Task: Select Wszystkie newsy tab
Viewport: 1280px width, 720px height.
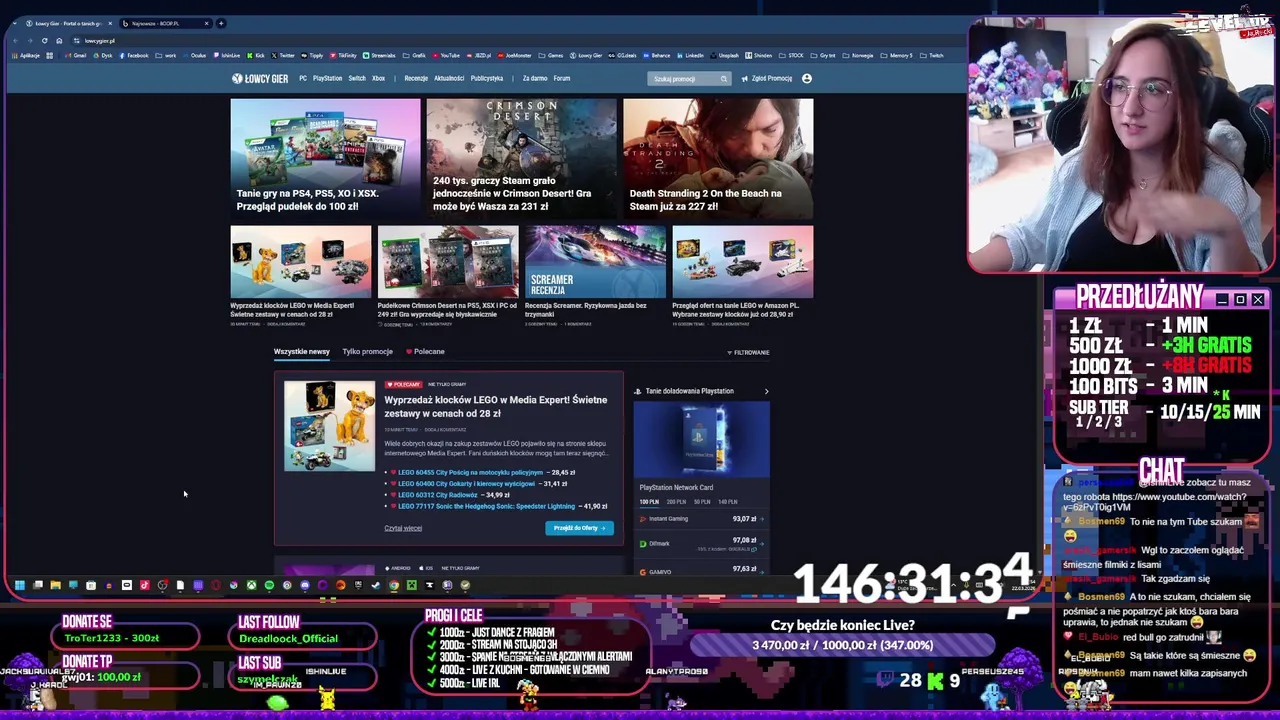Action: 301,351
